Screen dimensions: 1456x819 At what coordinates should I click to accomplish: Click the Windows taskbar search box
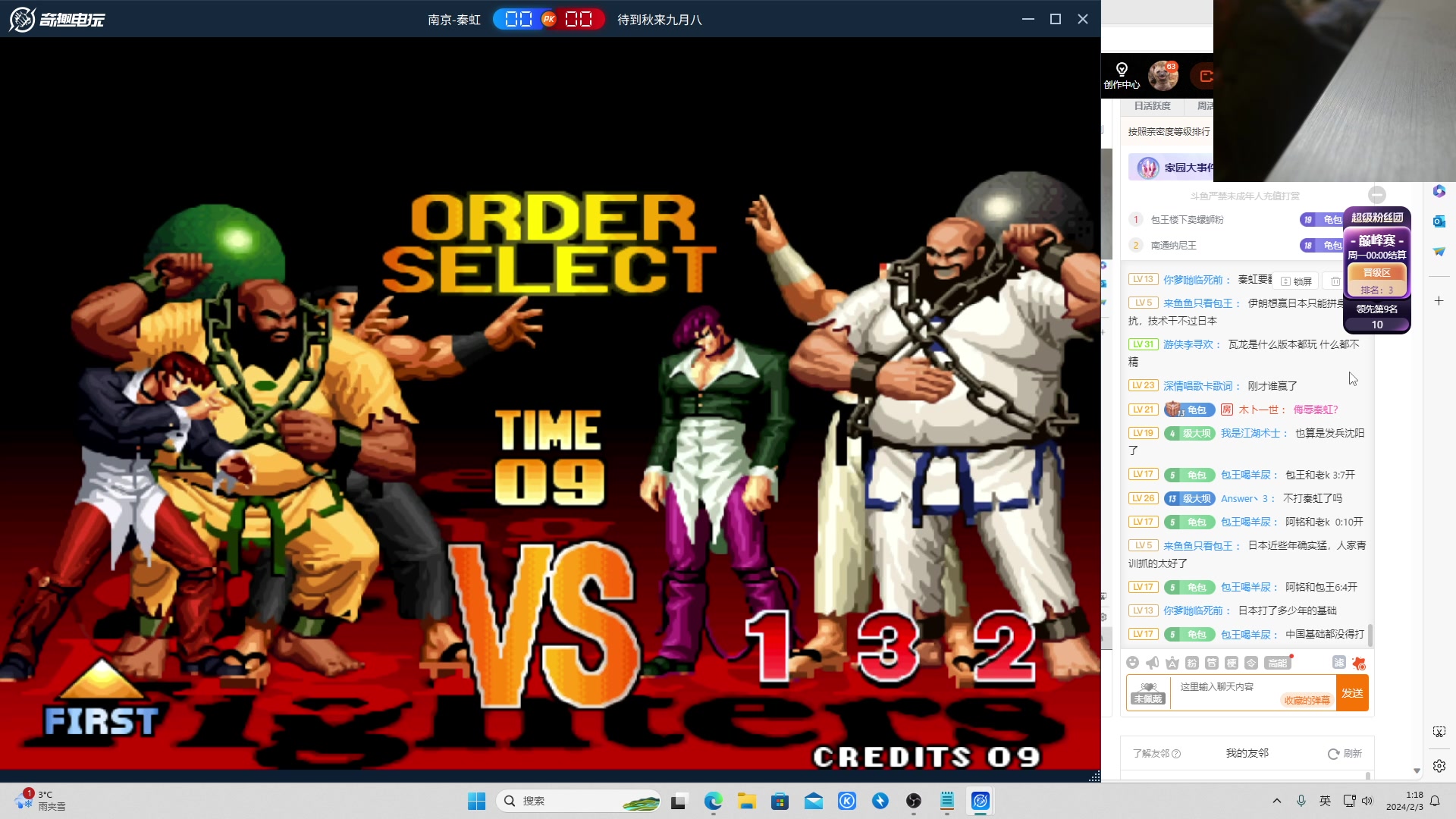point(578,801)
